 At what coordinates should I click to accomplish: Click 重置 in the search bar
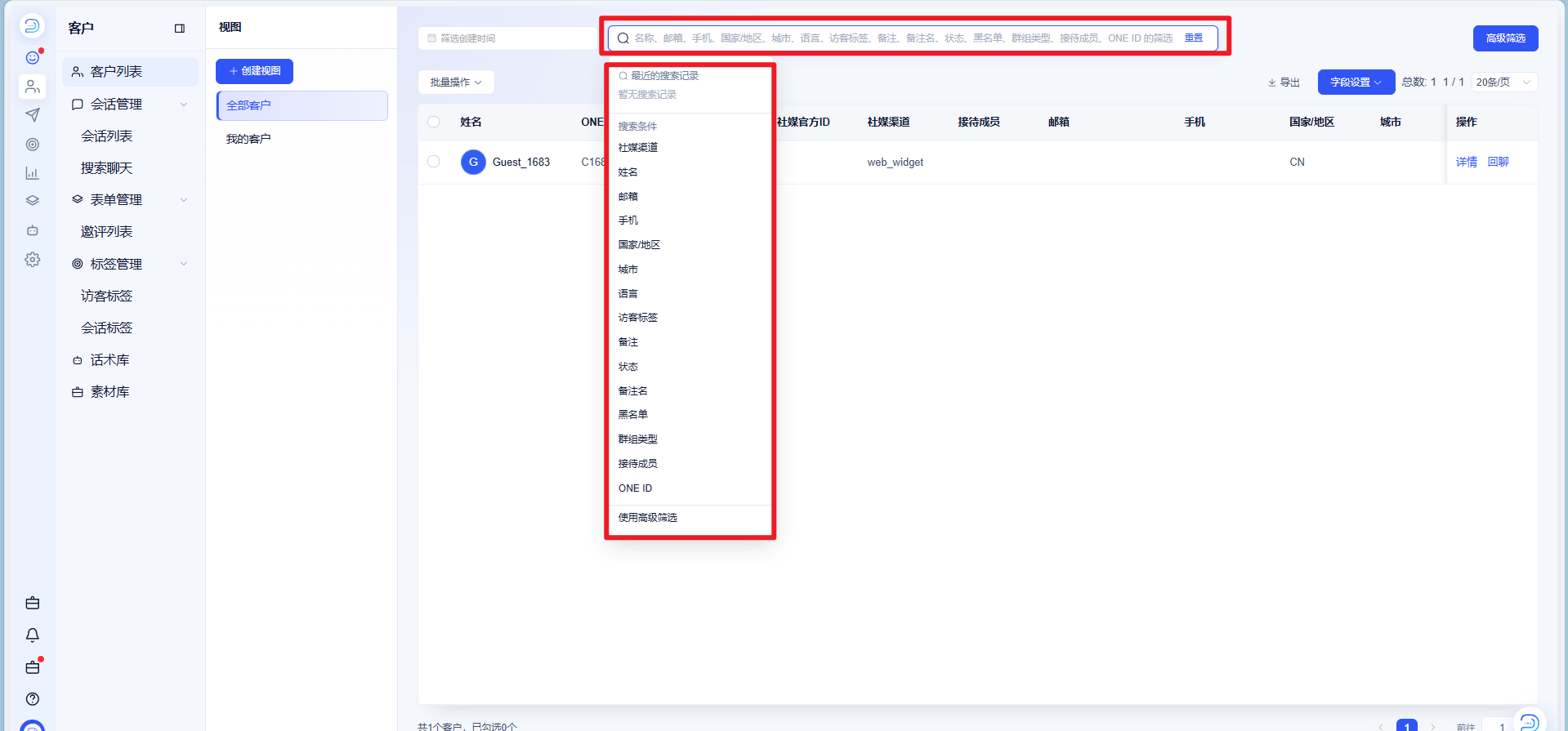click(1194, 38)
